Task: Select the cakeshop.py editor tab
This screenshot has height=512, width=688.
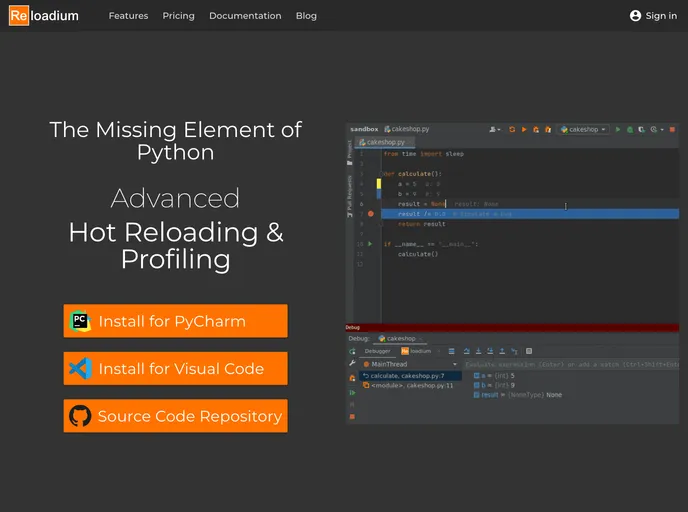Action: pyautogui.click(x=385, y=142)
